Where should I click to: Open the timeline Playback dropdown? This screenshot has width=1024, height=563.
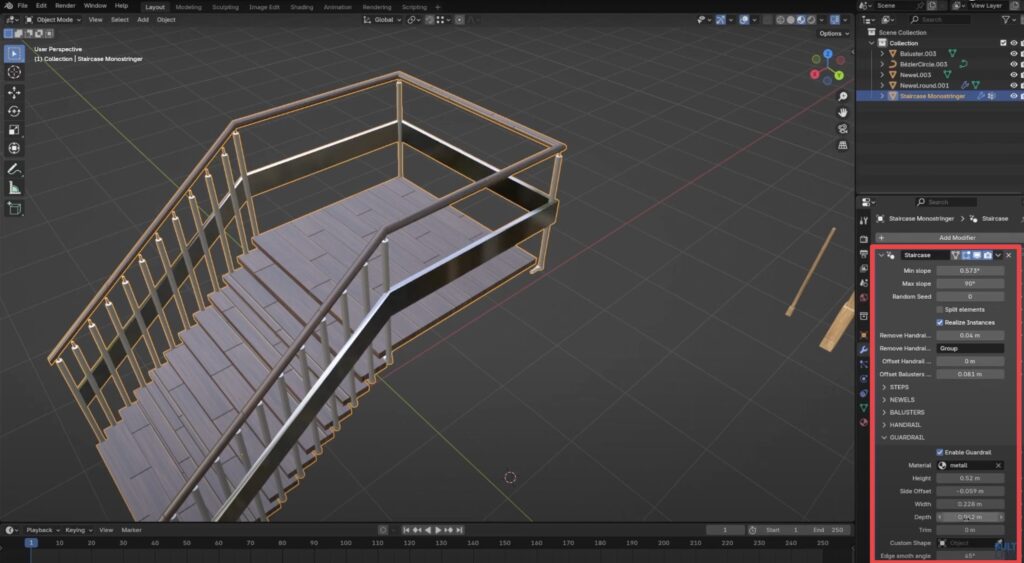pos(42,530)
